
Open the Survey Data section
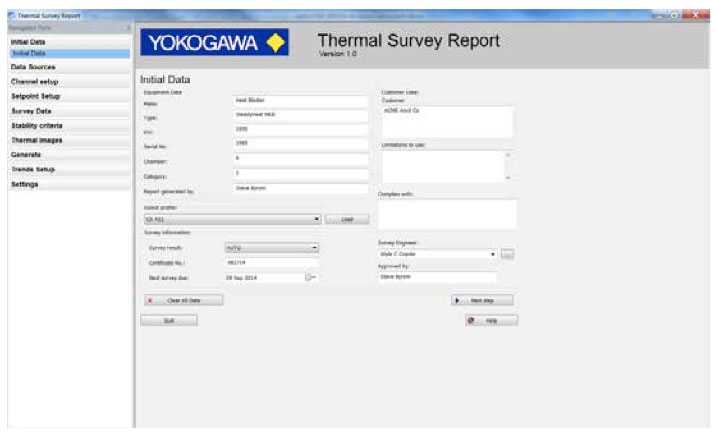coord(70,111)
